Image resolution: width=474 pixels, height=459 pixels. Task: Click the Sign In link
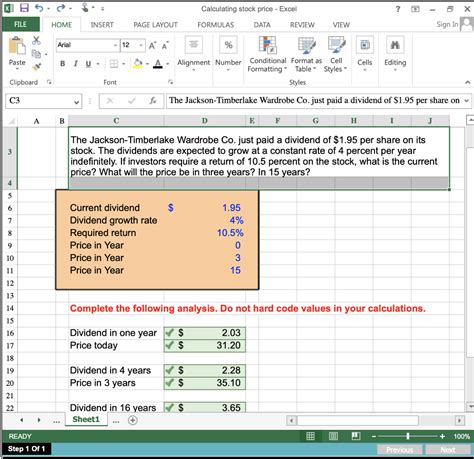pos(447,24)
